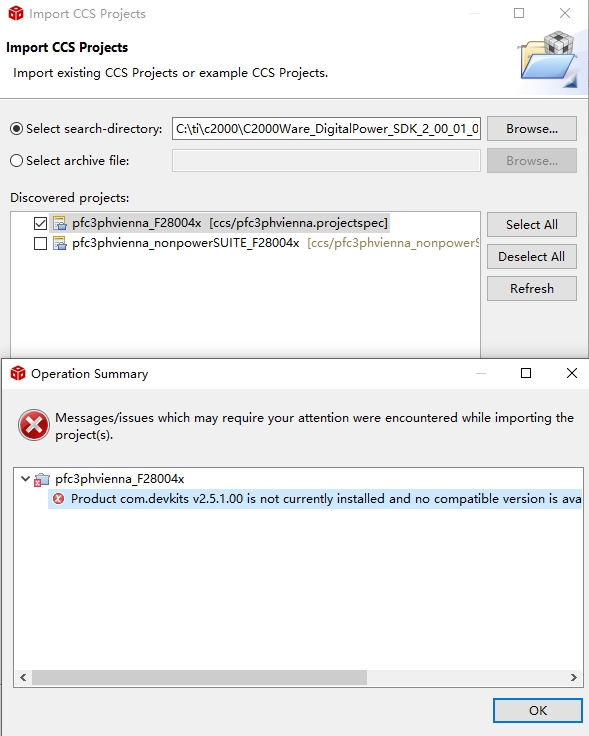Click the Deselect All button

tap(532, 256)
